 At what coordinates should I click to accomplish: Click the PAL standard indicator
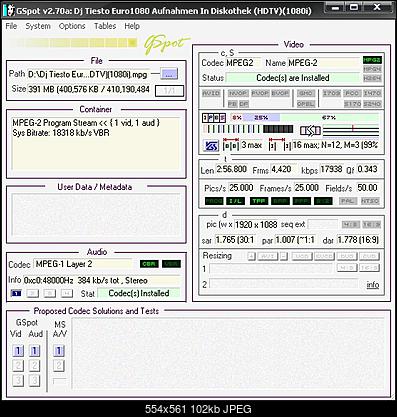pyautogui.click(x=348, y=201)
